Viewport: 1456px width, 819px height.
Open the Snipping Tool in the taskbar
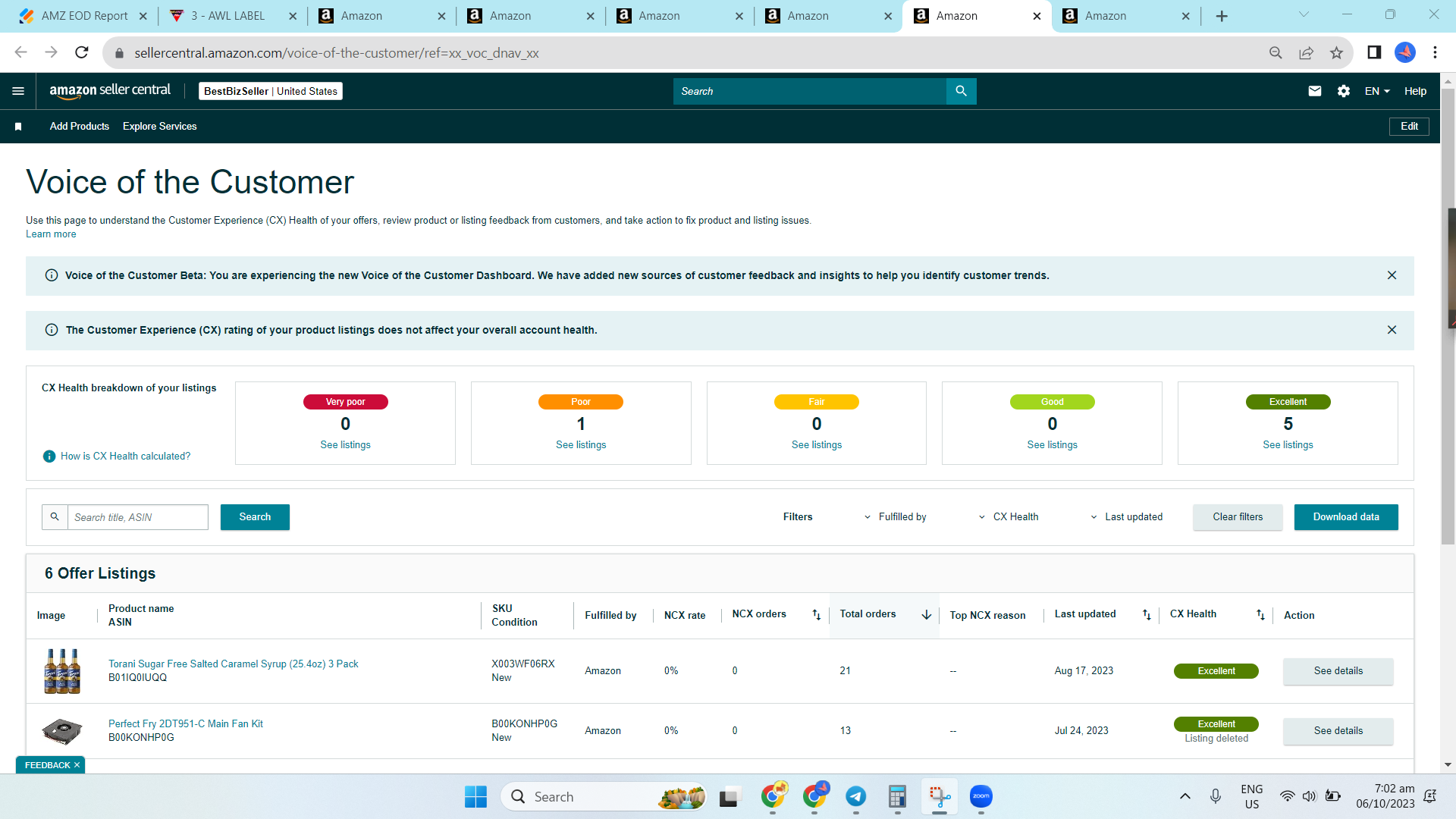coord(940,796)
